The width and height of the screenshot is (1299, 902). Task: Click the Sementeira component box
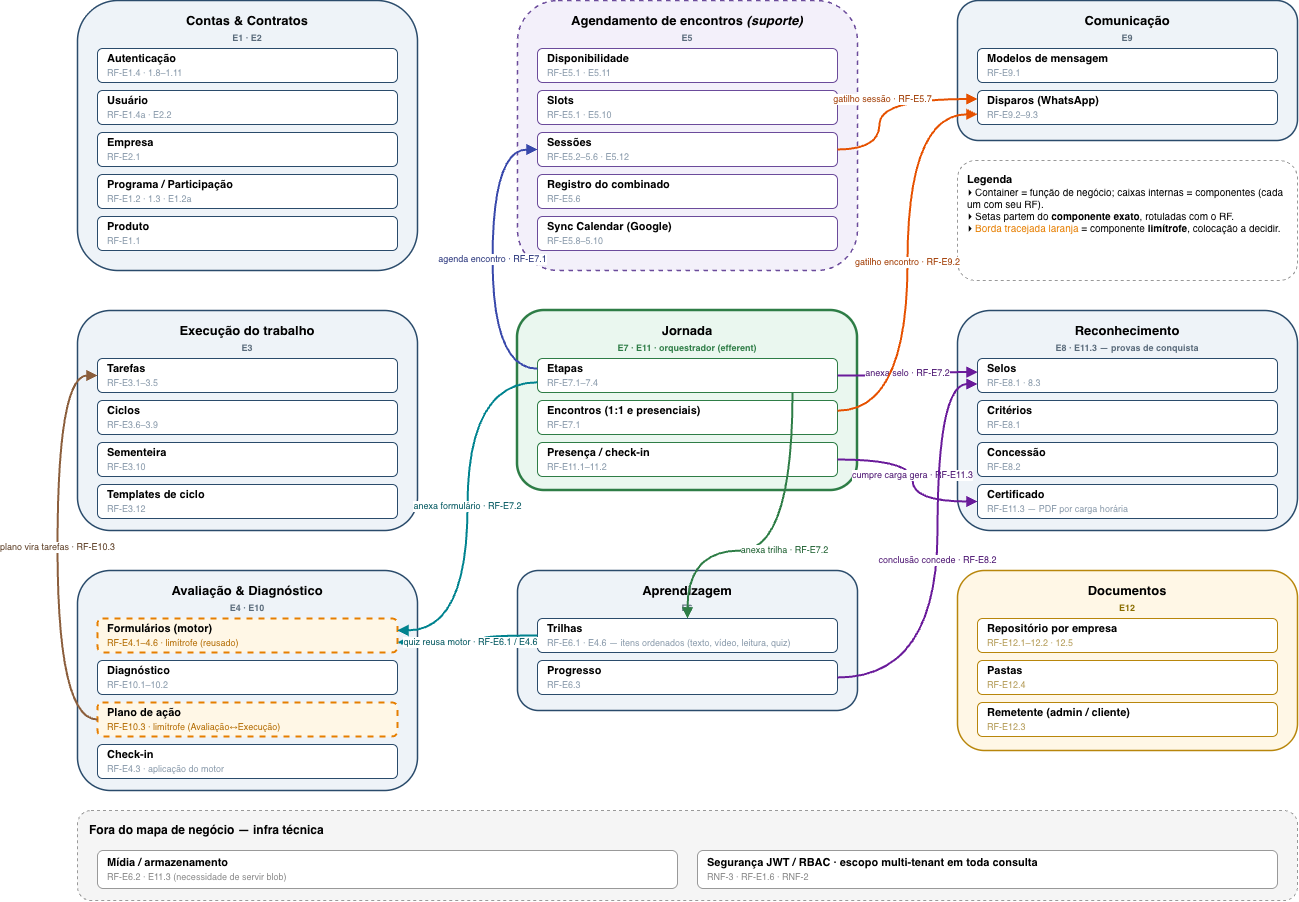(247, 459)
